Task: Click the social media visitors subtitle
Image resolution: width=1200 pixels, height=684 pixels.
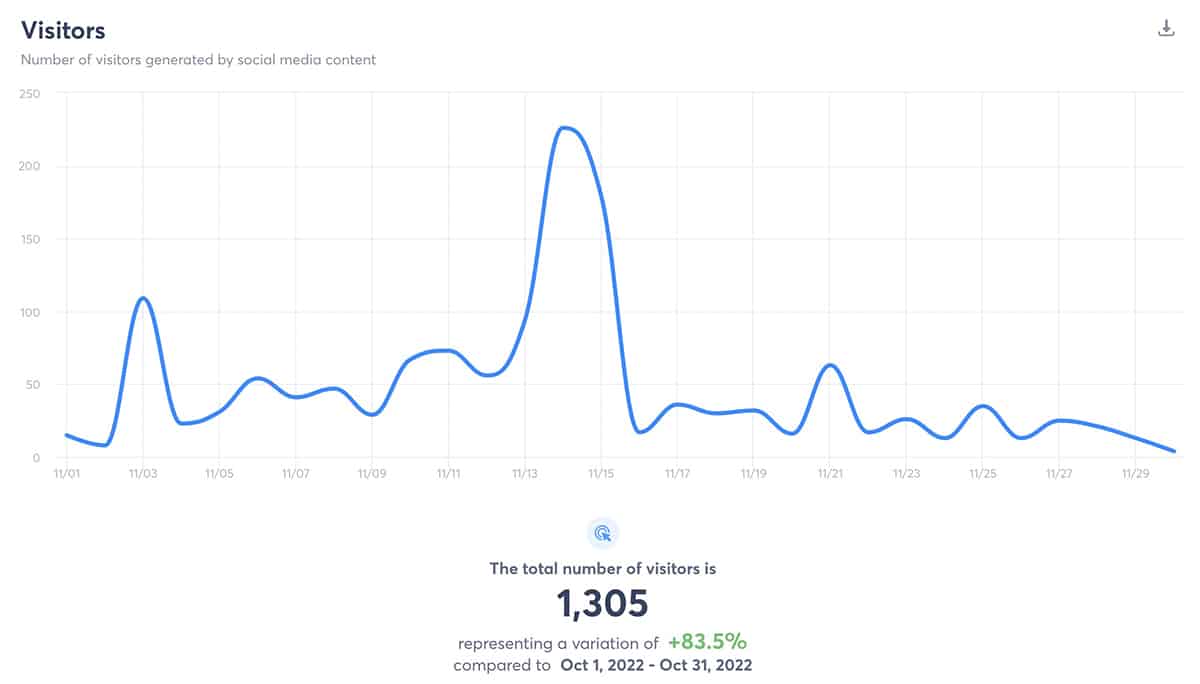Action: click(x=199, y=60)
